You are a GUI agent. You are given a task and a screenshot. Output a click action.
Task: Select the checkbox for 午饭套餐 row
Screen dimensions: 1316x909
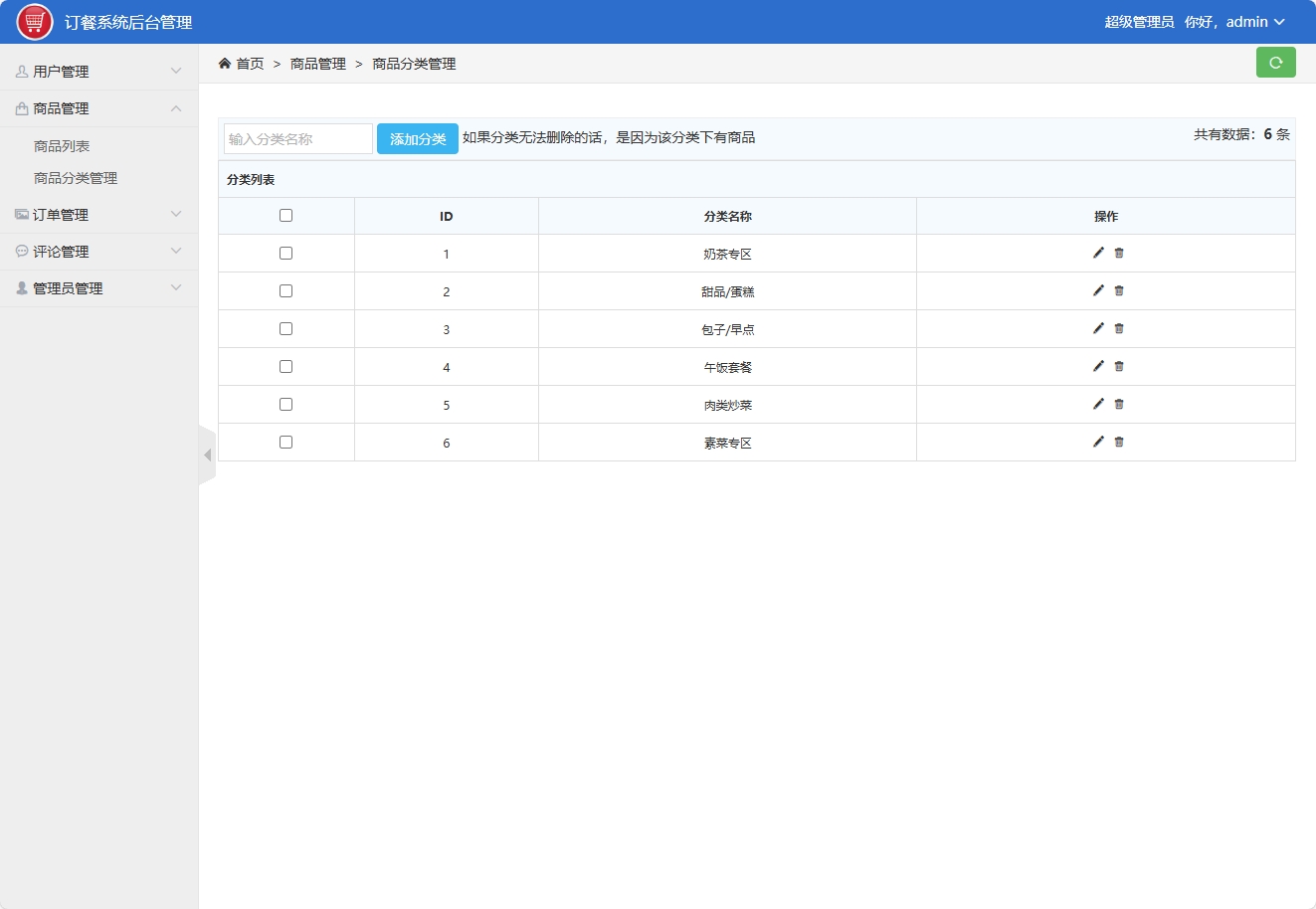pos(285,367)
